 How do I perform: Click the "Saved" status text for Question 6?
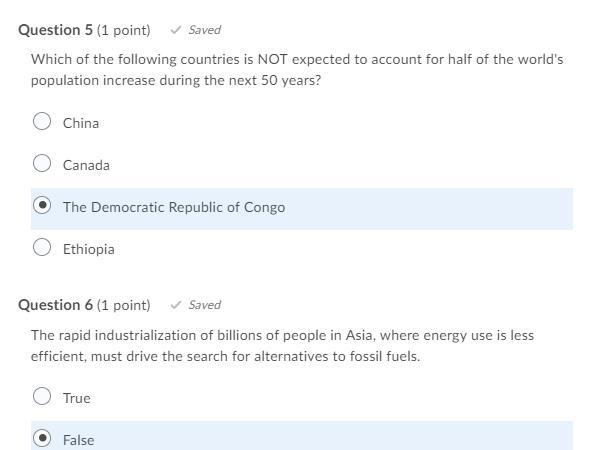204,305
